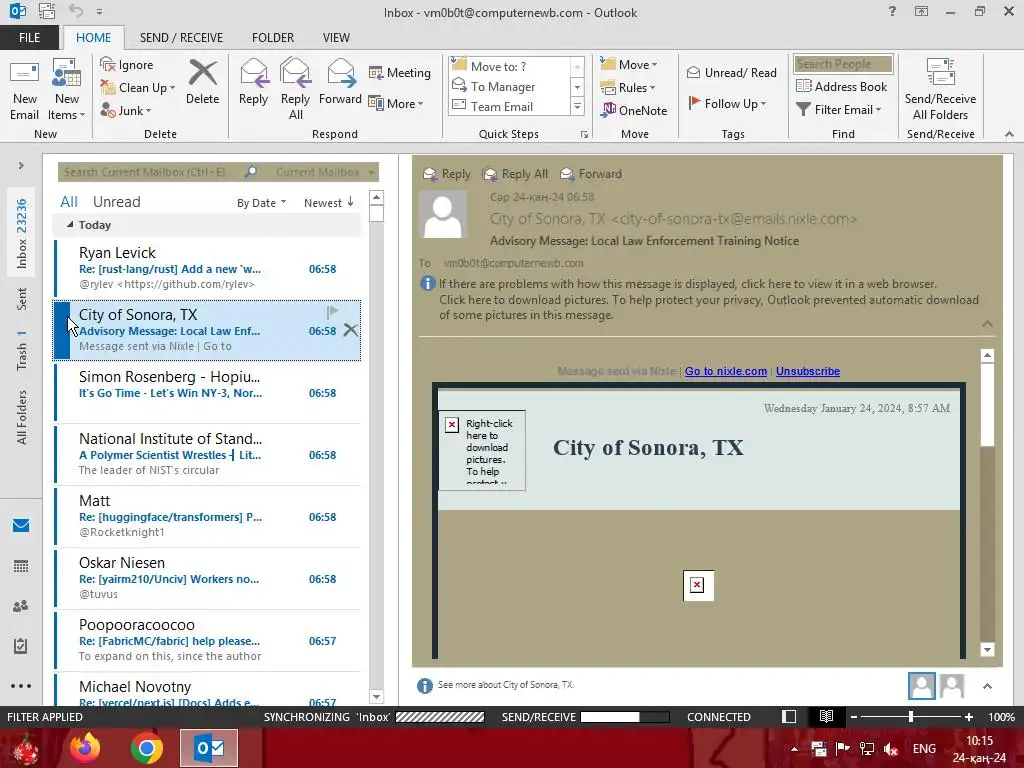Click the ribbon Reply All button
Image resolution: width=1024 pixels, height=768 pixels.
(x=295, y=89)
